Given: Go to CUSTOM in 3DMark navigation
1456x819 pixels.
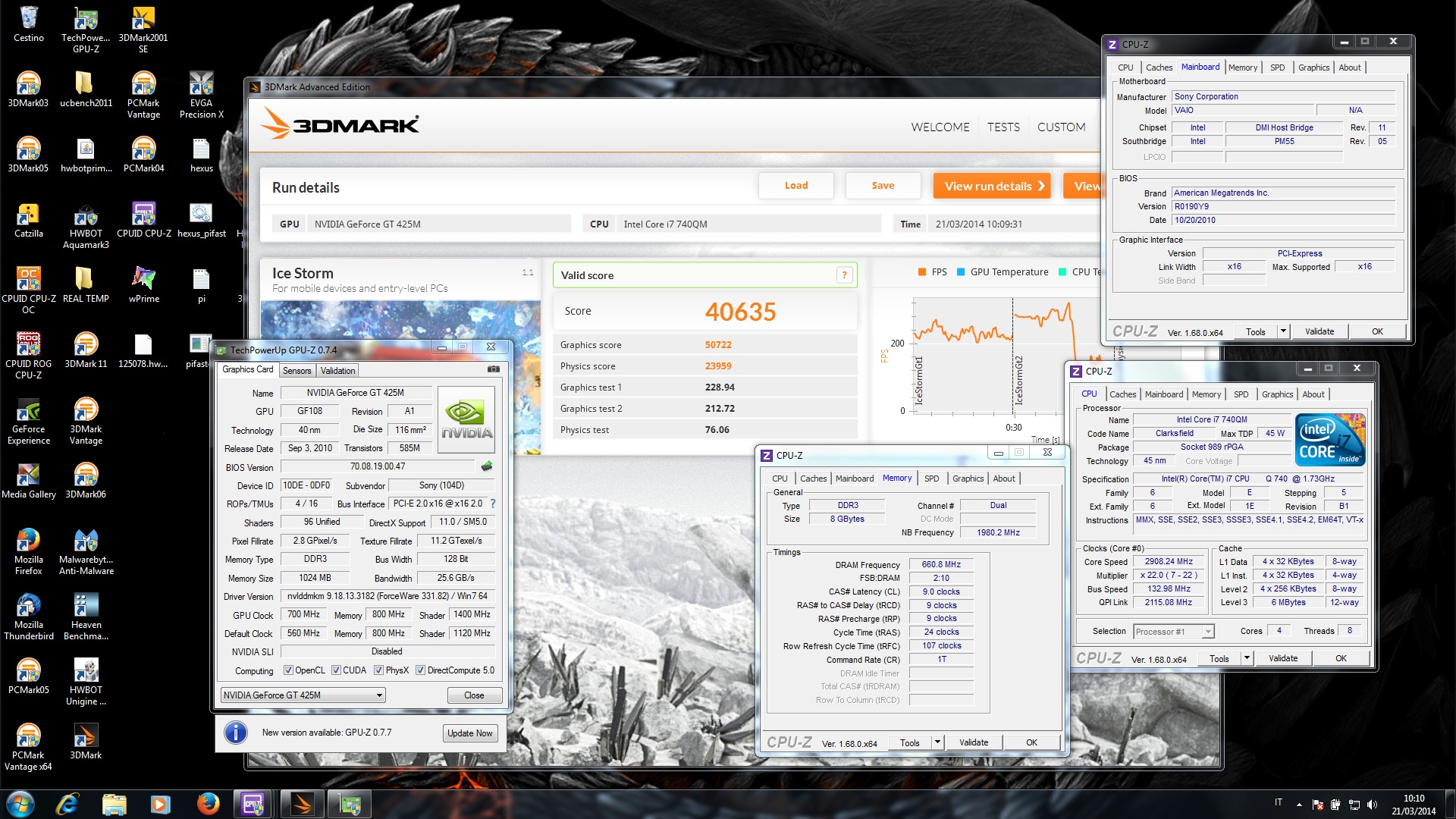Looking at the screenshot, I should point(1061,127).
